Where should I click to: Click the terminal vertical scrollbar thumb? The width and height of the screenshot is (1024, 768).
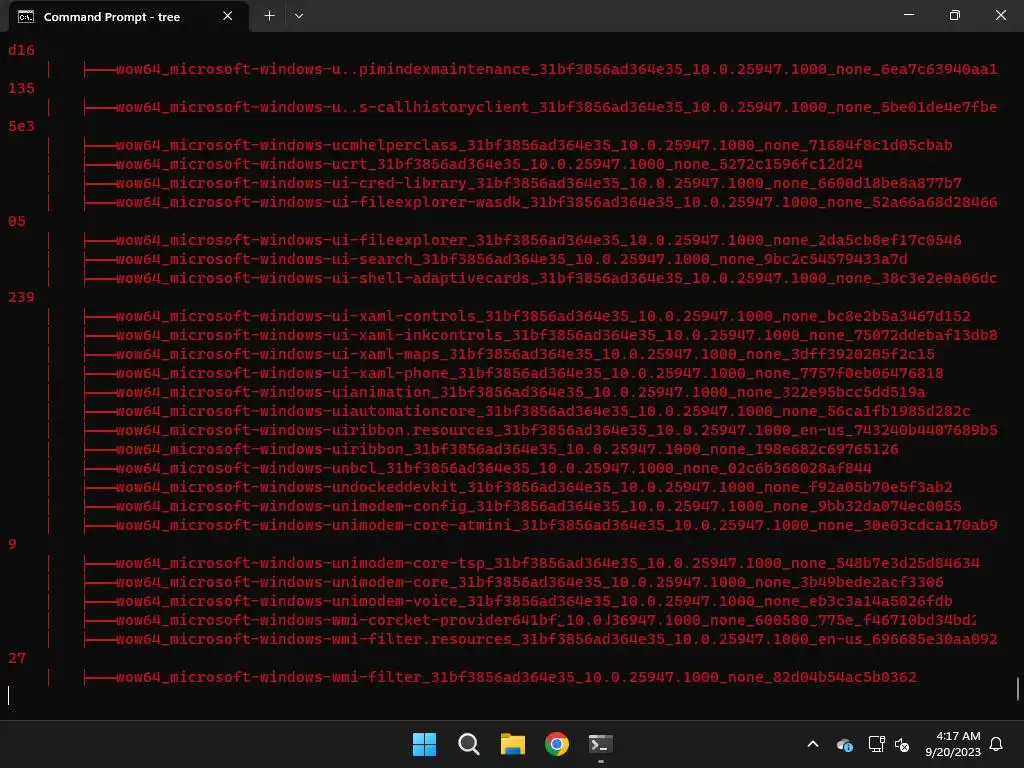point(1018,688)
